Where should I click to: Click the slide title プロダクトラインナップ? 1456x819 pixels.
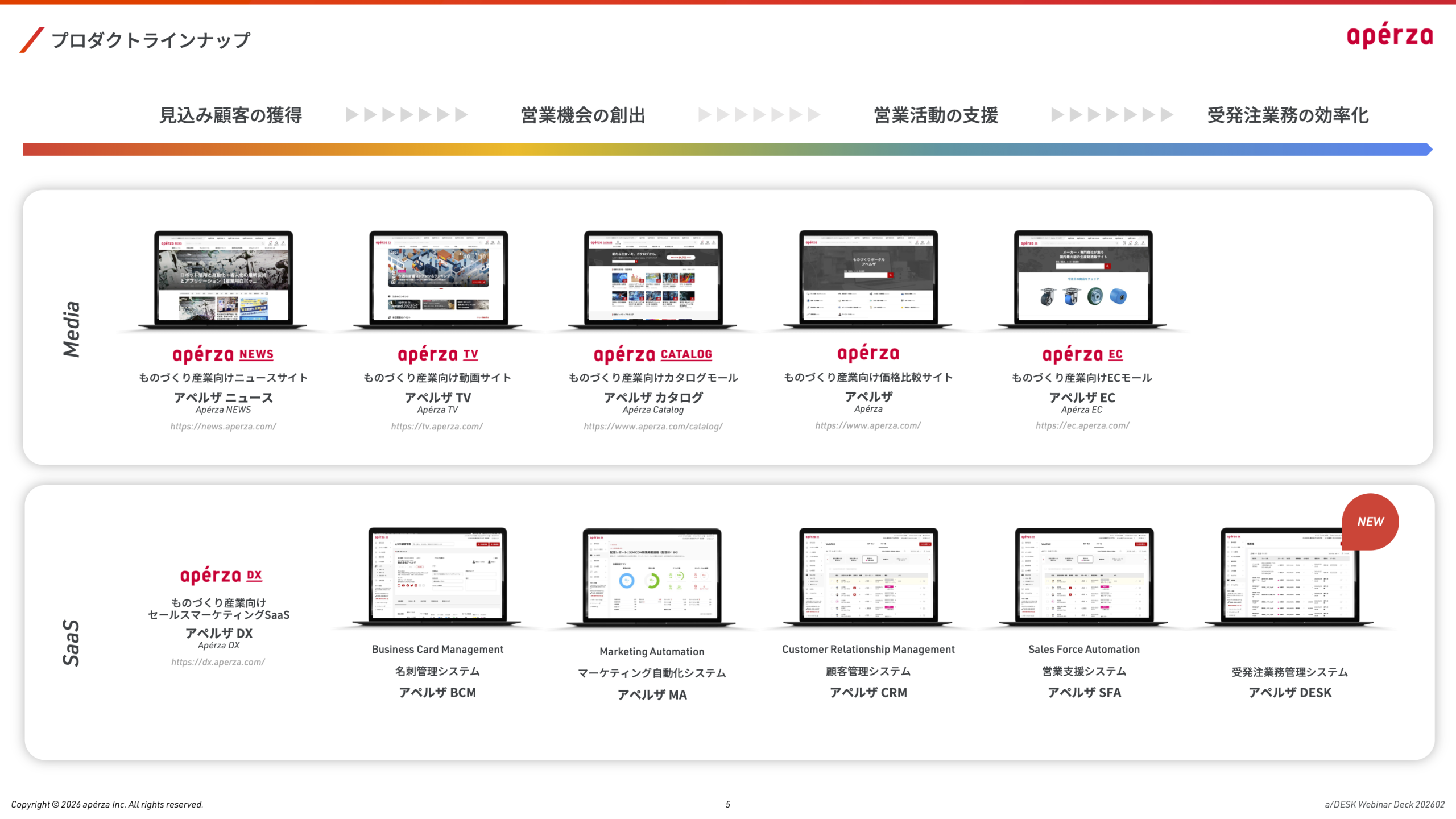[x=151, y=40]
